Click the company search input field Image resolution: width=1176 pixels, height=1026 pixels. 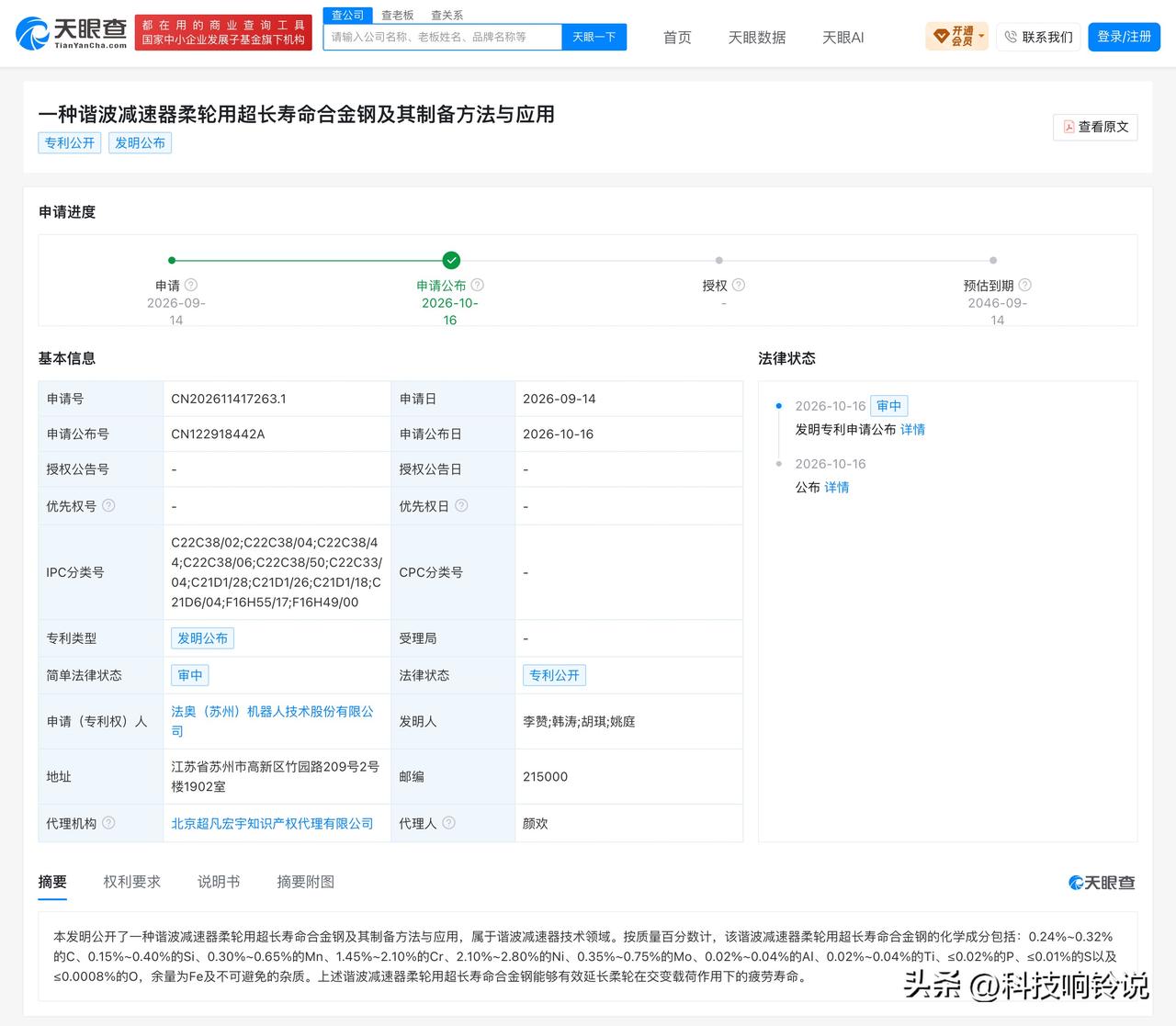click(x=442, y=37)
